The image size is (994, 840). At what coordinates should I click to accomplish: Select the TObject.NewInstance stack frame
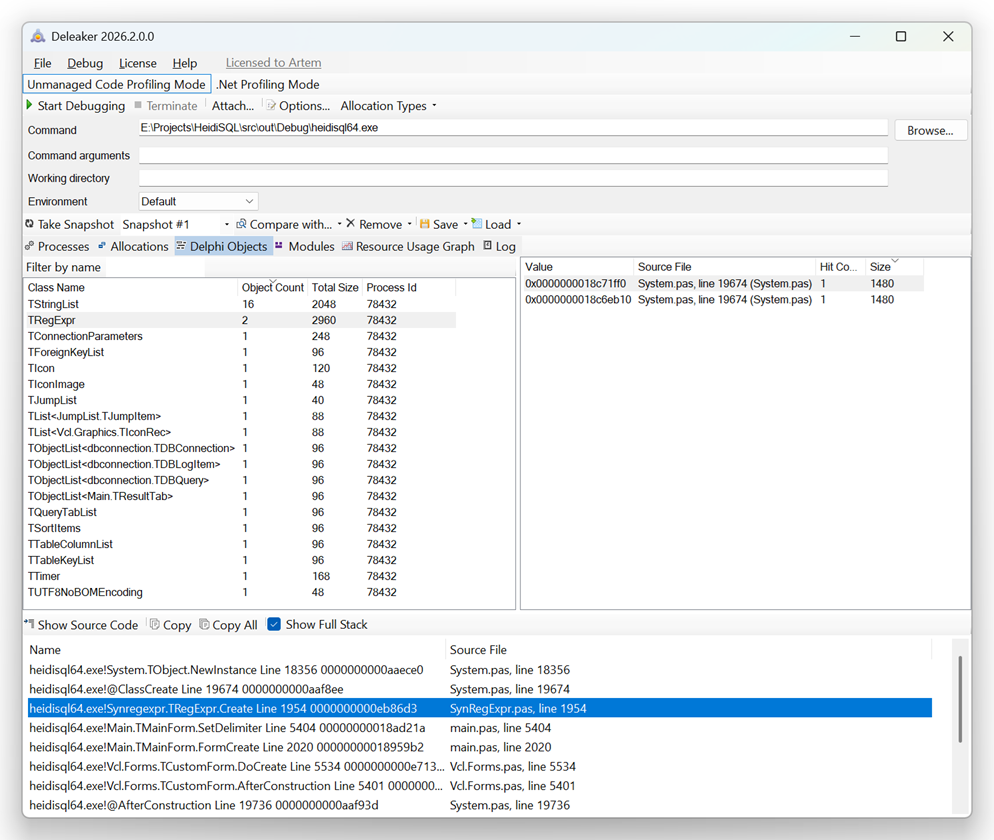[480, 669]
